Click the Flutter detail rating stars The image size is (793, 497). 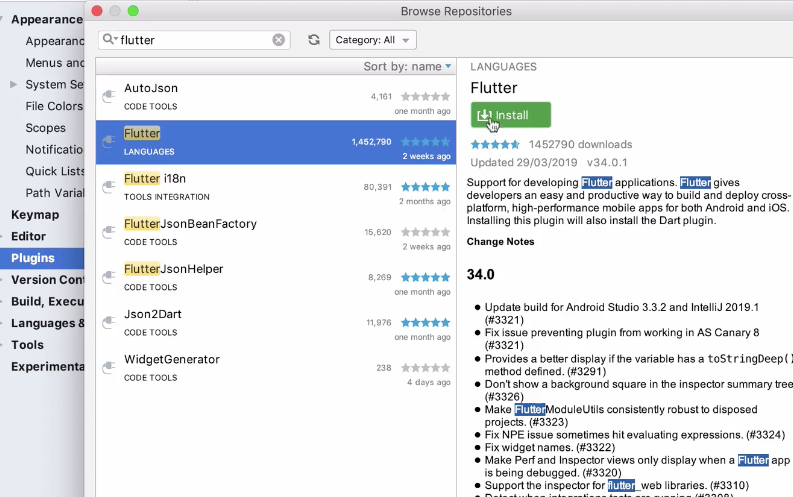click(495, 145)
